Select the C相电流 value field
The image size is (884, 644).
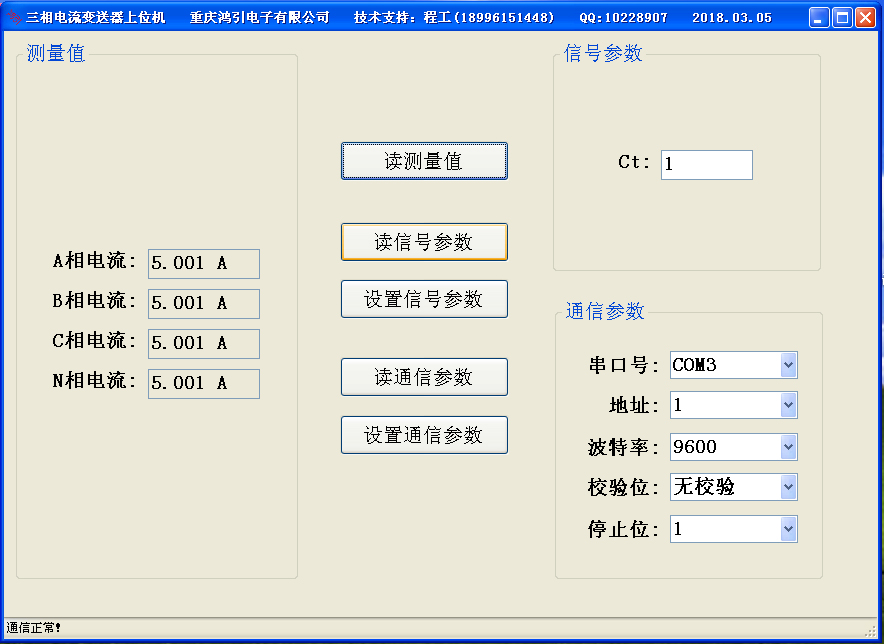pyautogui.click(x=204, y=343)
